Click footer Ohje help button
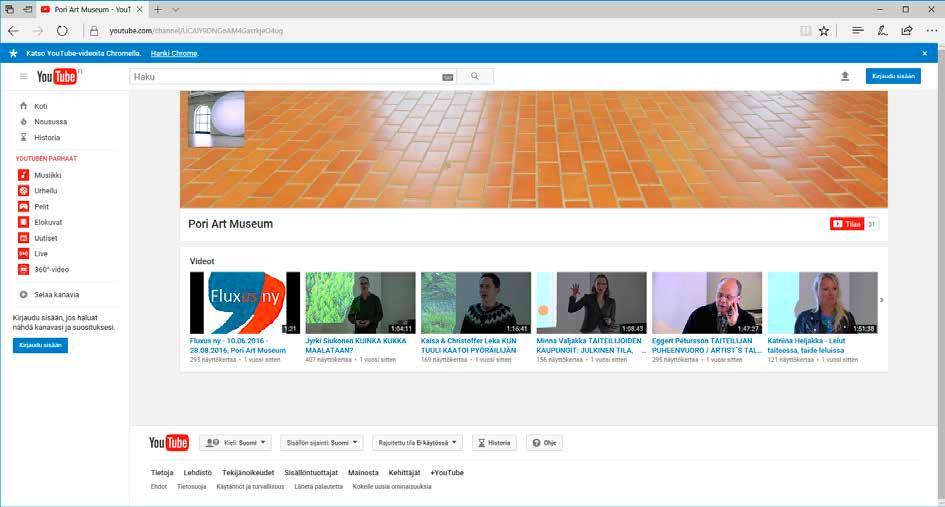This screenshot has width=945, height=507. coord(544,442)
